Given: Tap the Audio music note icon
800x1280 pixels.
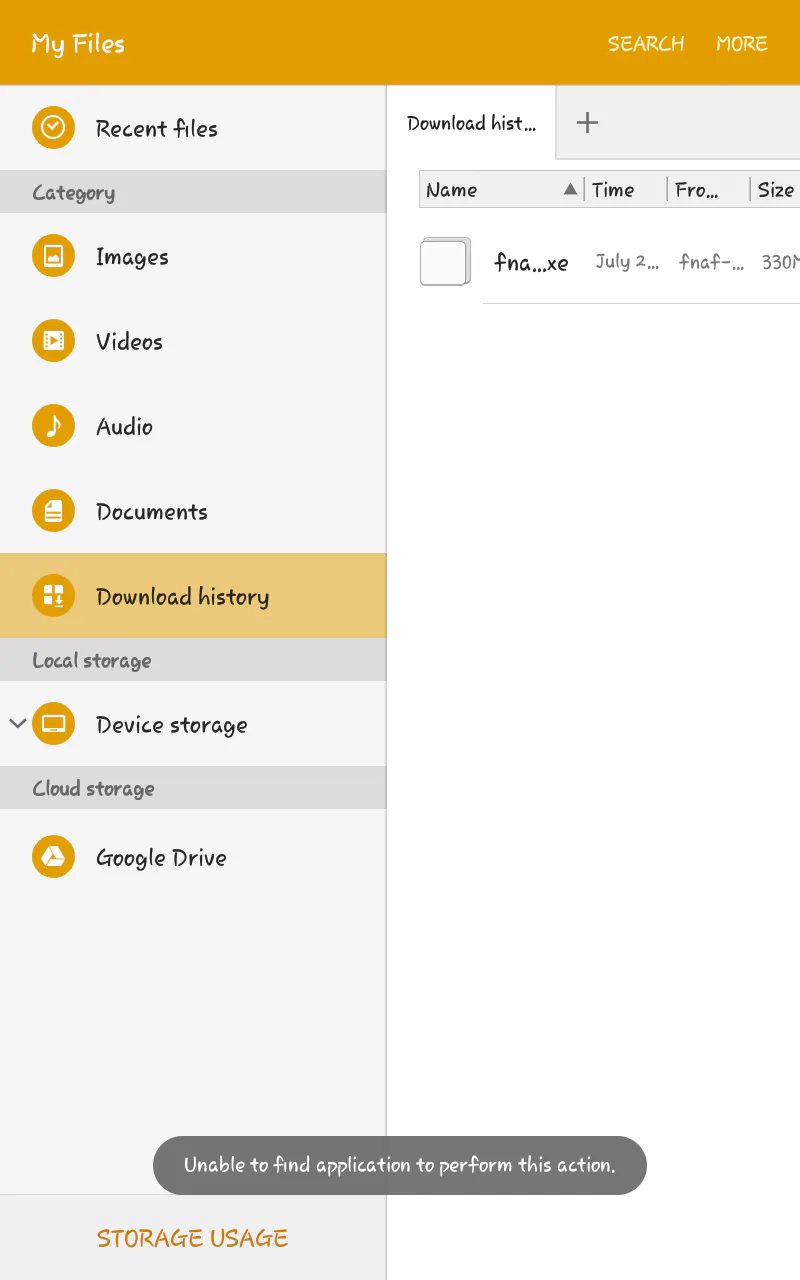Looking at the screenshot, I should click(x=53, y=427).
